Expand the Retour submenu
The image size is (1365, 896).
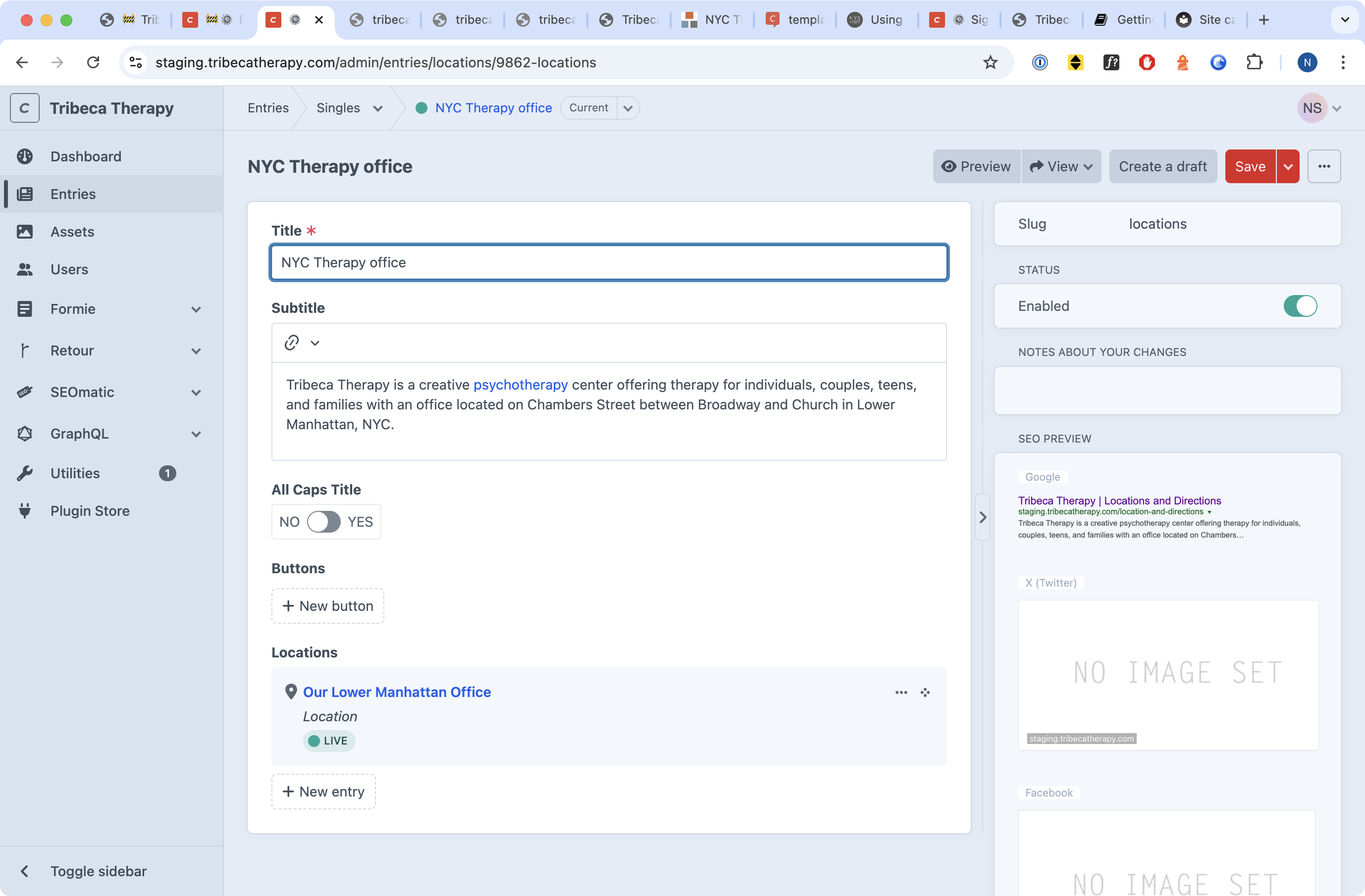point(196,350)
